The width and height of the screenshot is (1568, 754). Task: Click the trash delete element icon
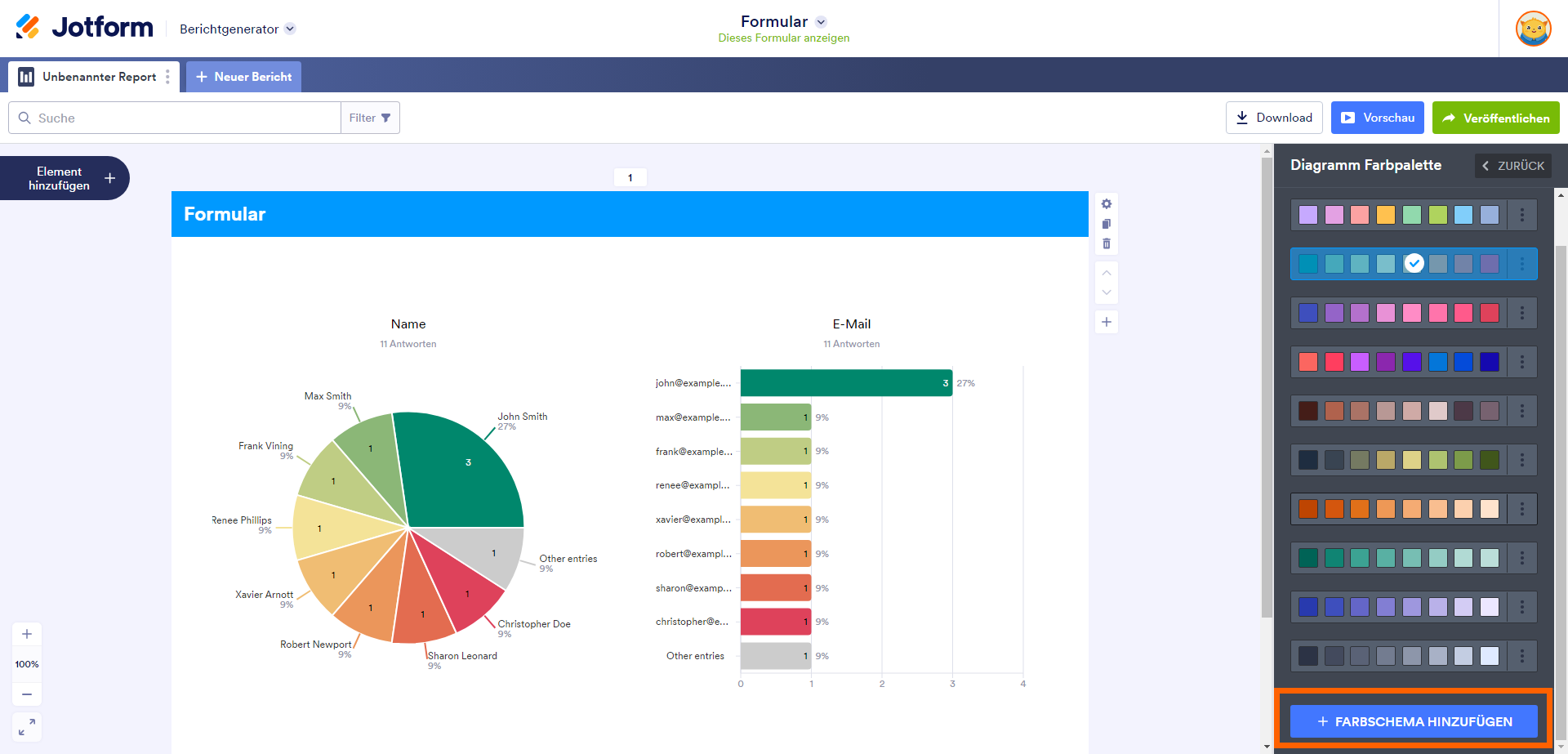1107,243
